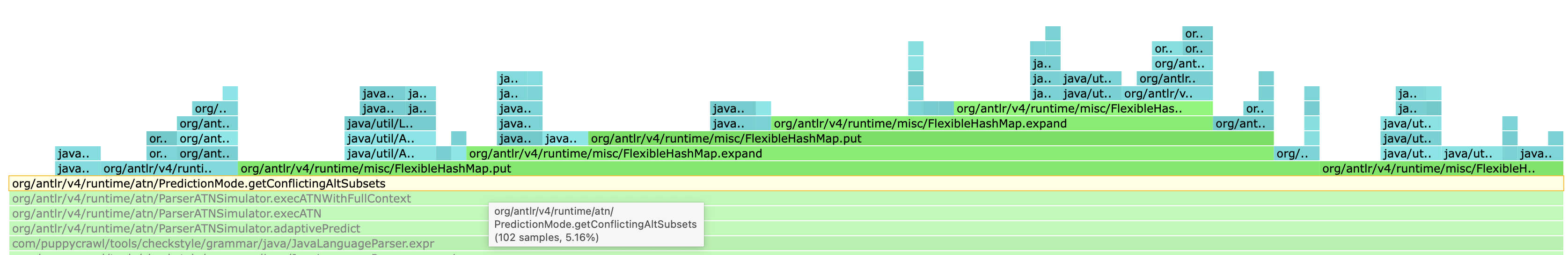Click 'java..' frame immediately left of narrower FlexibleHashMap.put
Viewport: 1568px width, 255px height.
click(565, 138)
